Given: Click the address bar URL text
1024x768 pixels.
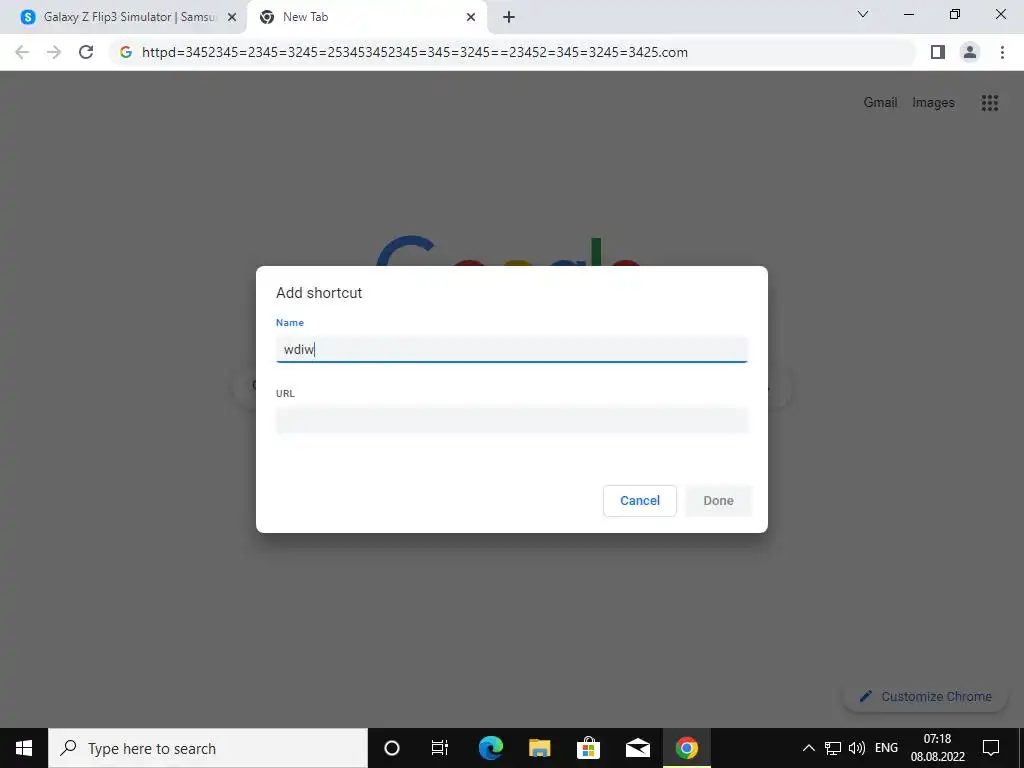Looking at the screenshot, I should point(415,52).
